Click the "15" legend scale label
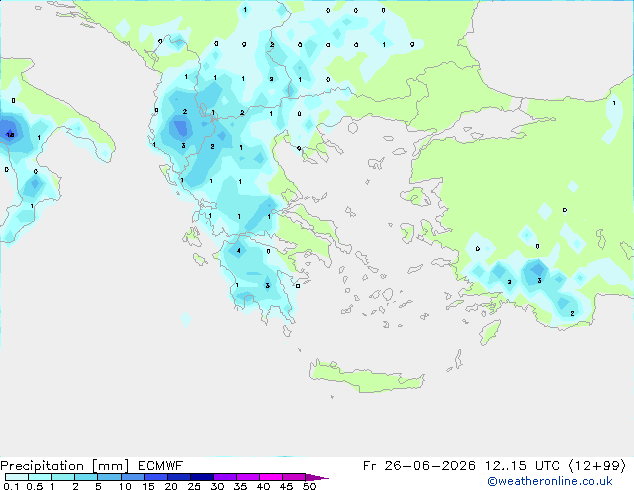This screenshot has height=490, width=634. tap(148, 486)
